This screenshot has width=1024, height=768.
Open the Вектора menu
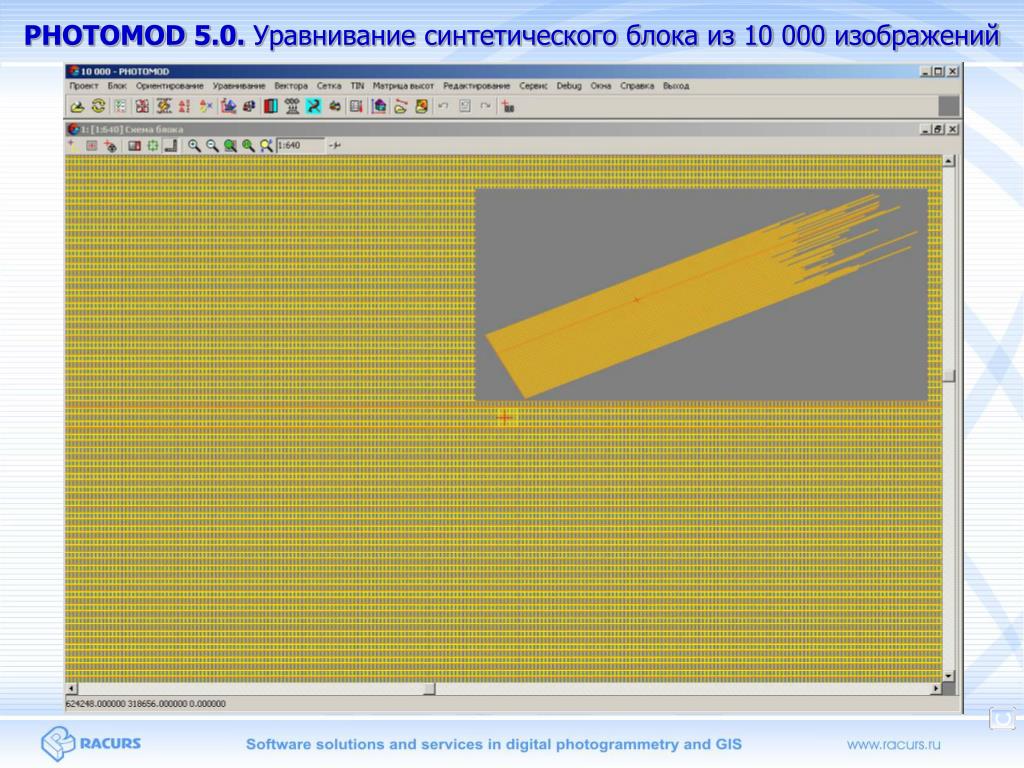(291, 86)
